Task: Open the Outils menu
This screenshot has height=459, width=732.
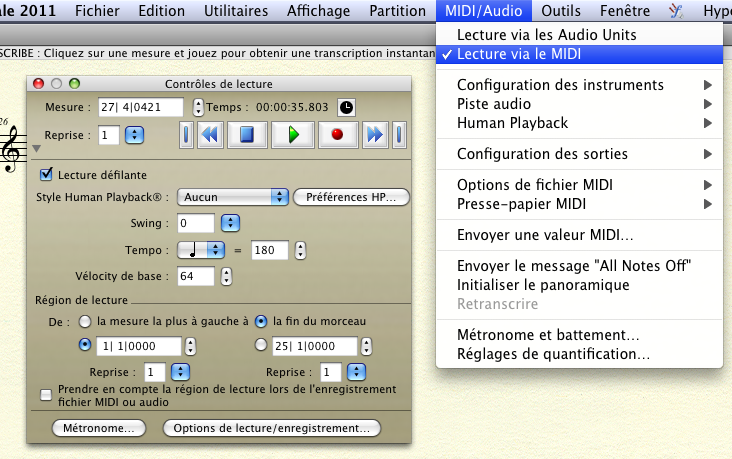Action: 561,10
